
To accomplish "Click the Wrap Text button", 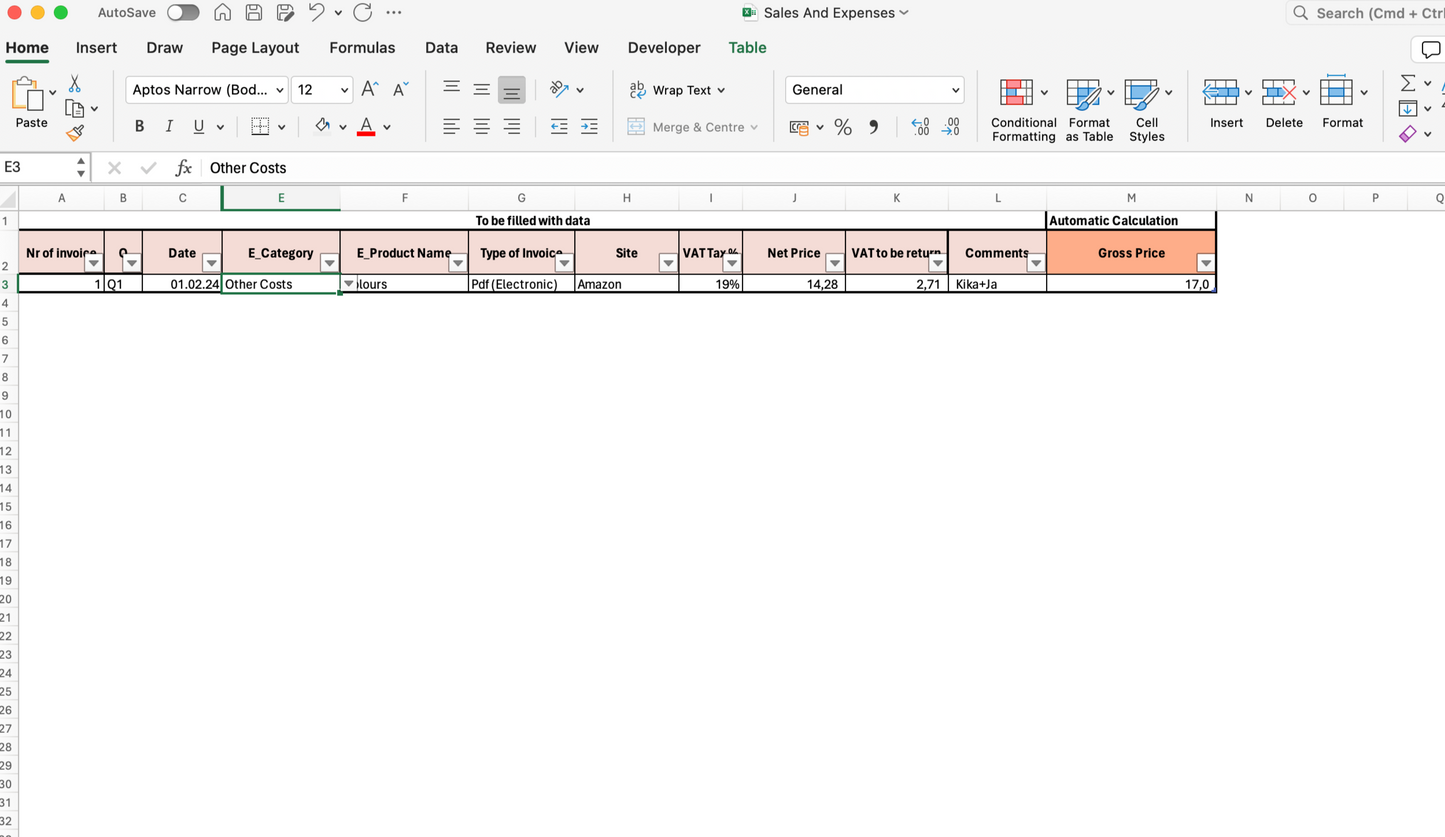I will (x=677, y=90).
